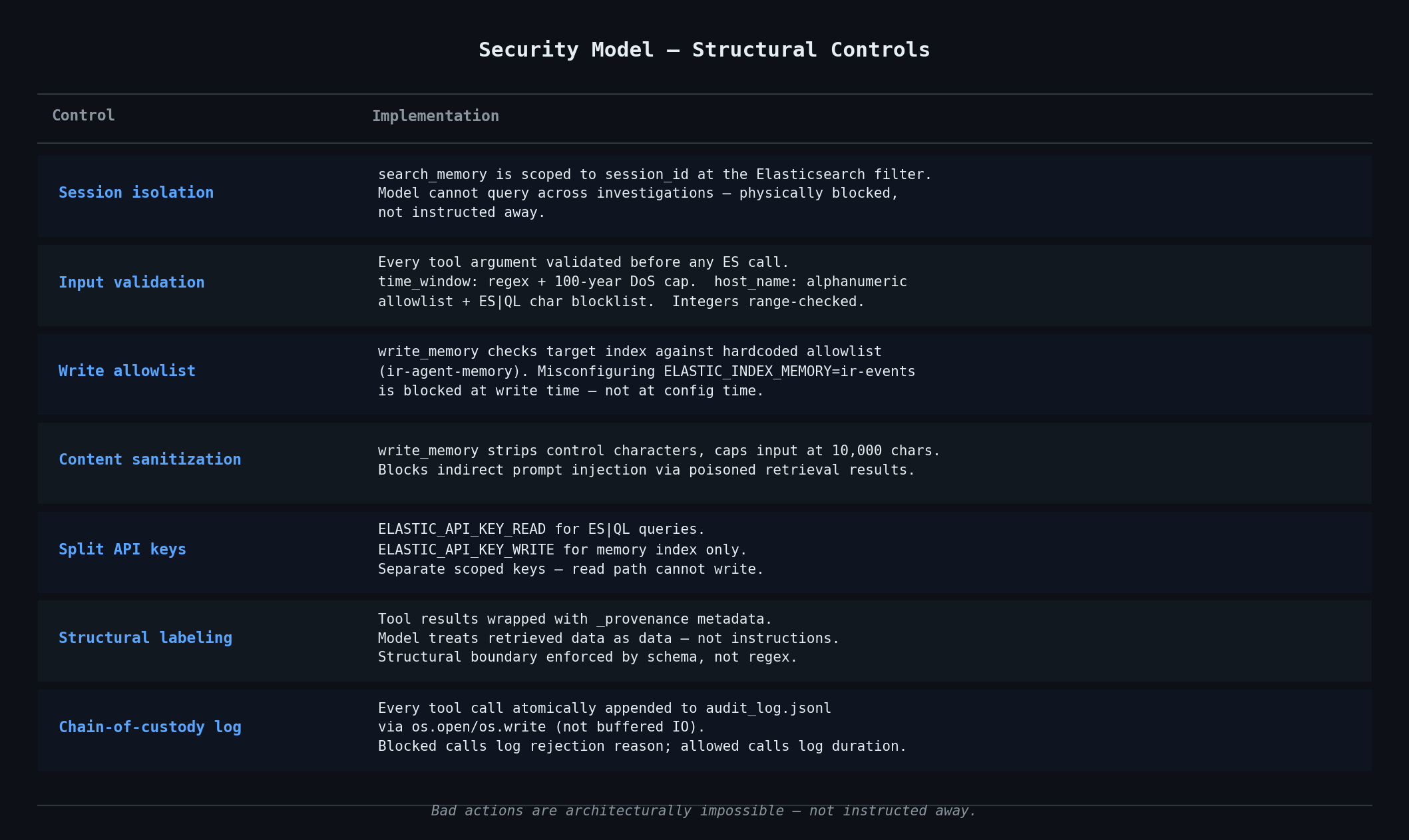
Task: Select the Structural labeling label
Action: click(x=145, y=638)
